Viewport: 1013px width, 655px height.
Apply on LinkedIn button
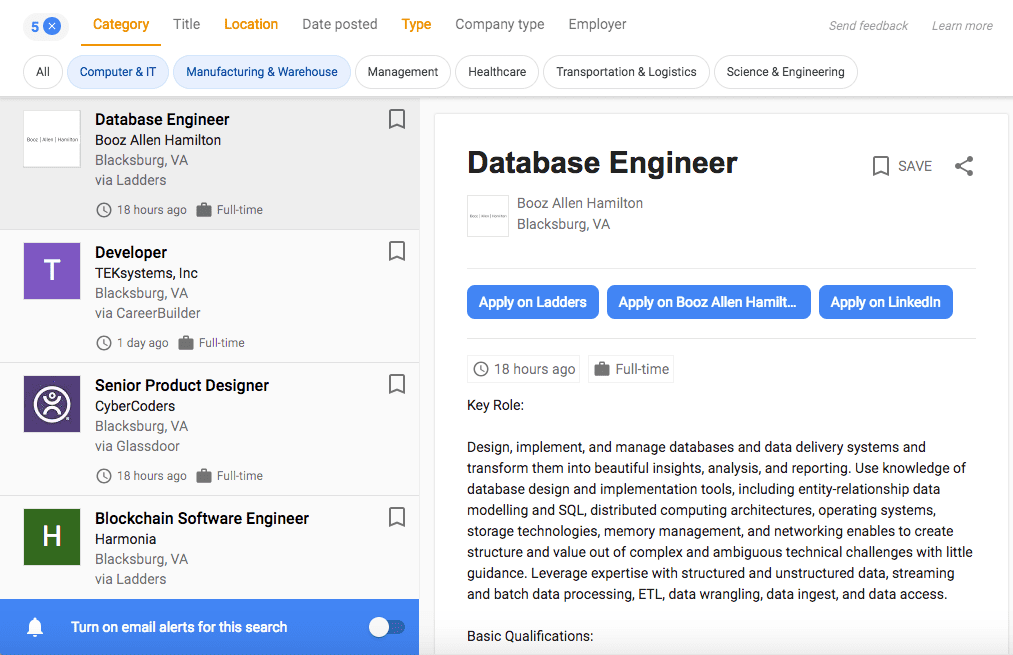[885, 302]
